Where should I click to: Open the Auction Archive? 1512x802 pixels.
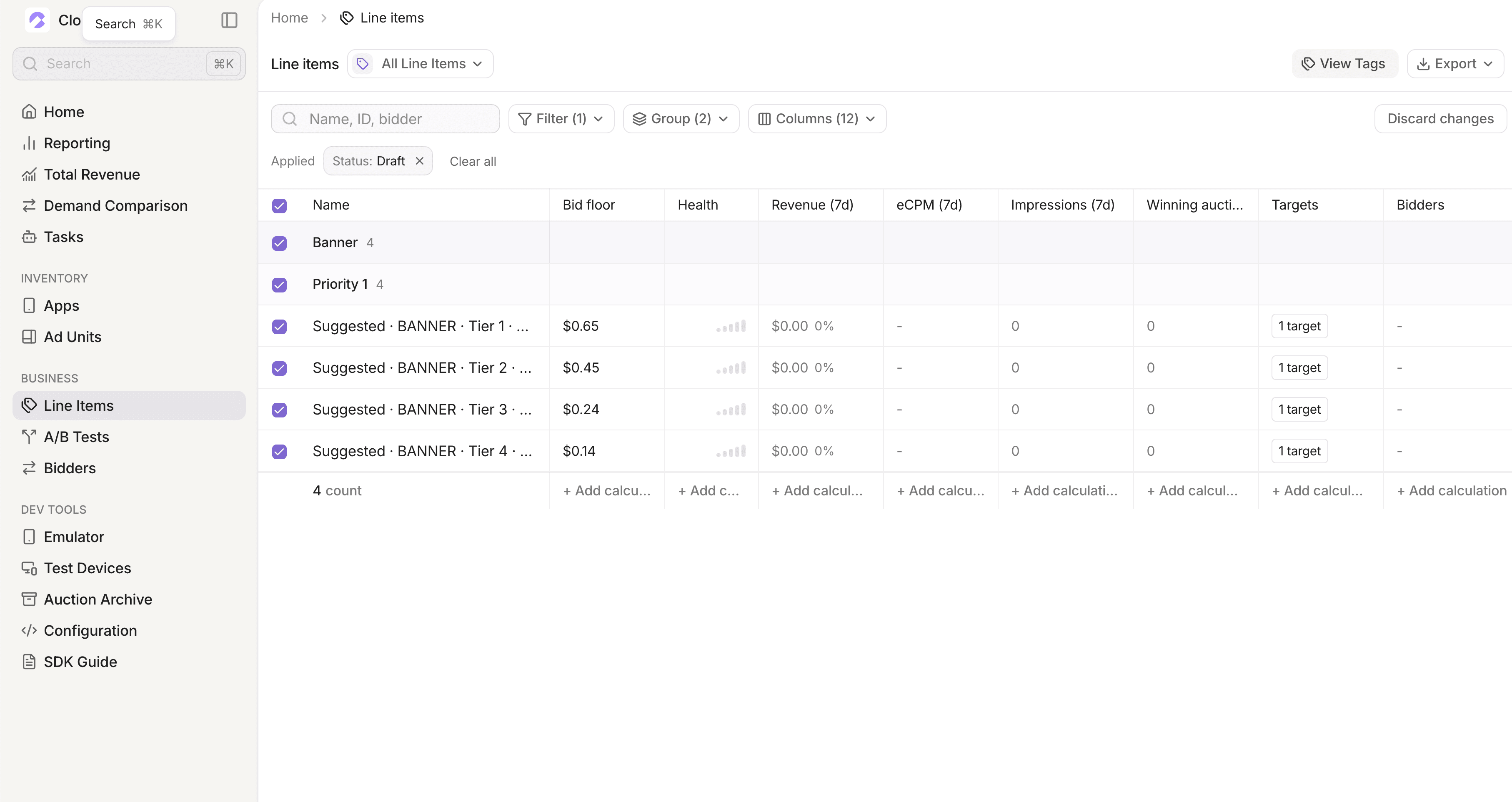(x=128, y=599)
